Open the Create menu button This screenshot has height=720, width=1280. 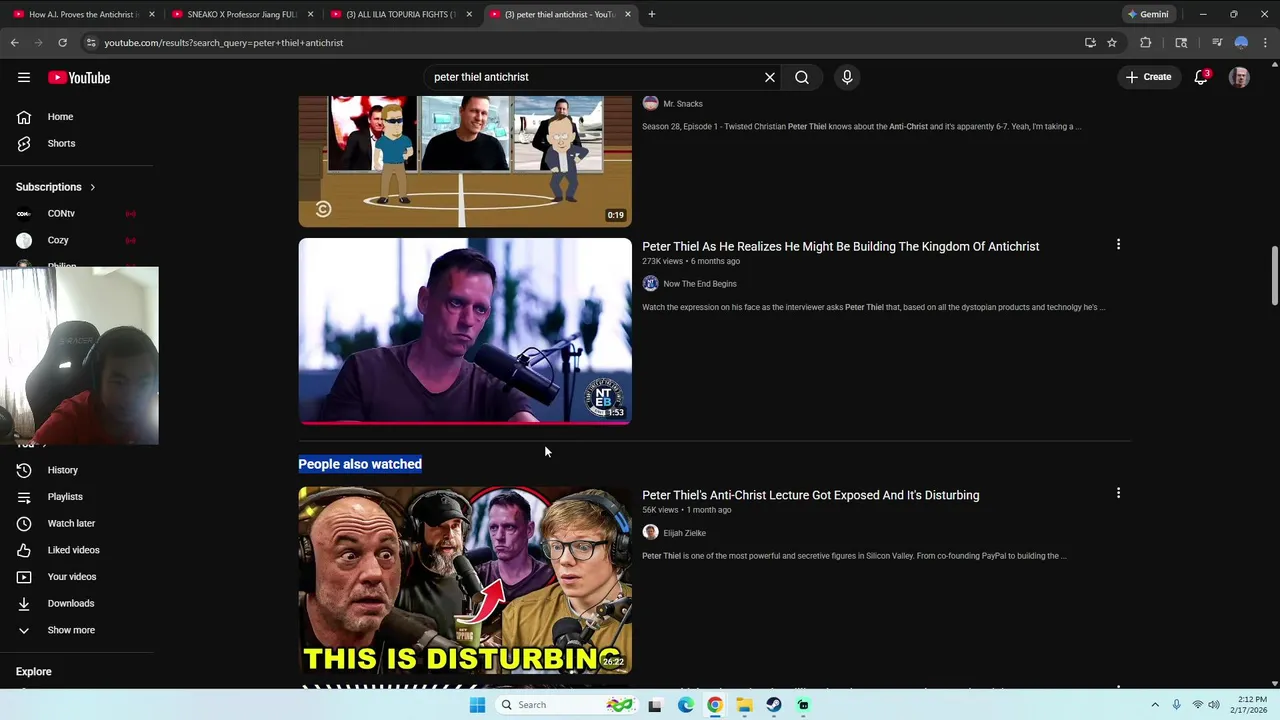click(x=1148, y=77)
